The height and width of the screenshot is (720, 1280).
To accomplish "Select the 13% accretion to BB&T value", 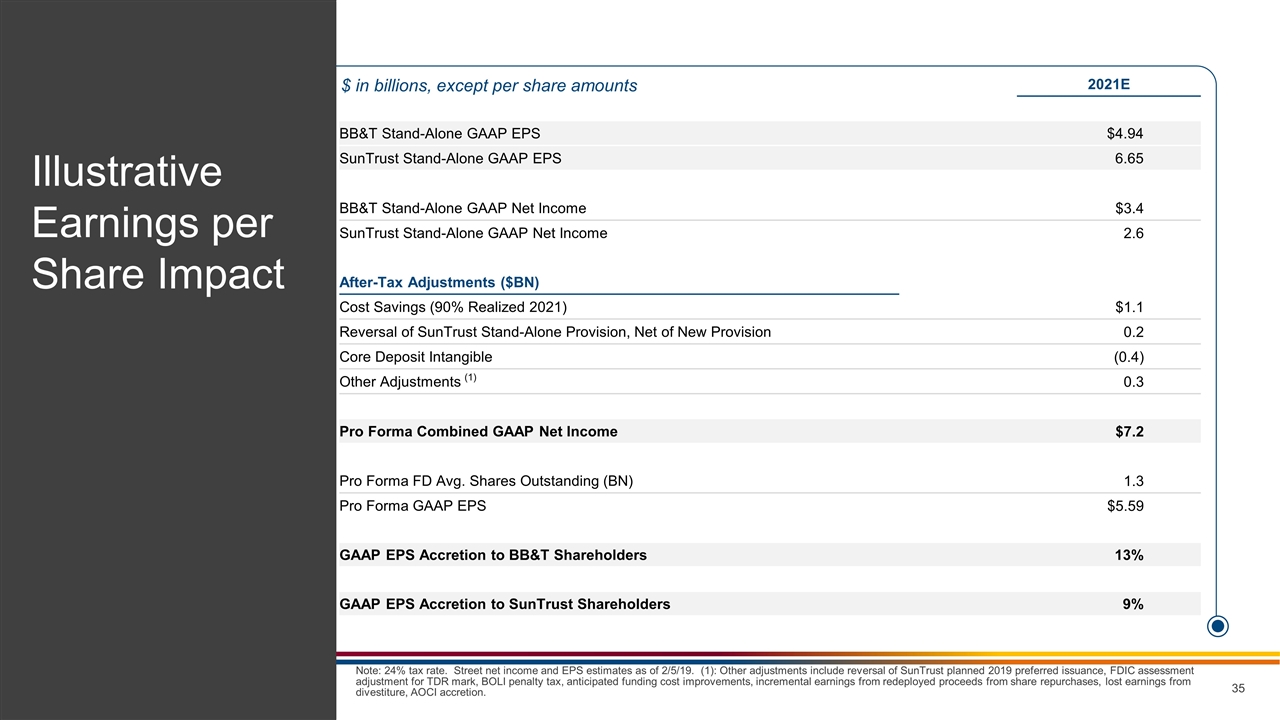I will point(1129,555).
